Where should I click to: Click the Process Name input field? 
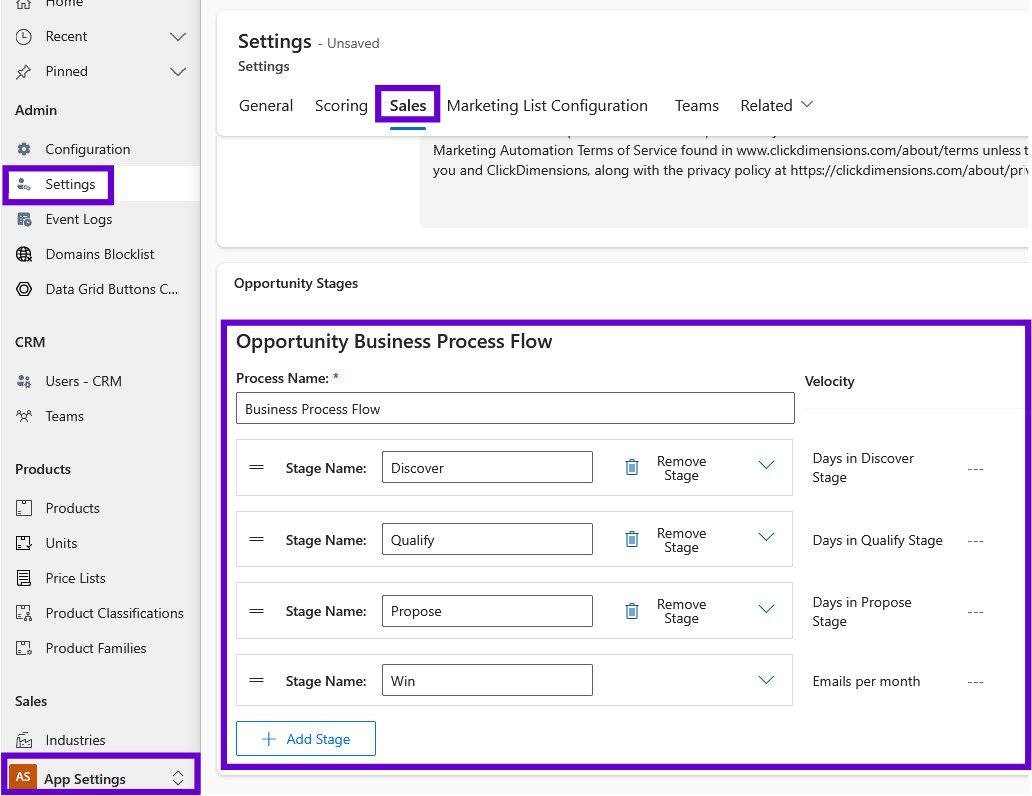tap(515, 408)
